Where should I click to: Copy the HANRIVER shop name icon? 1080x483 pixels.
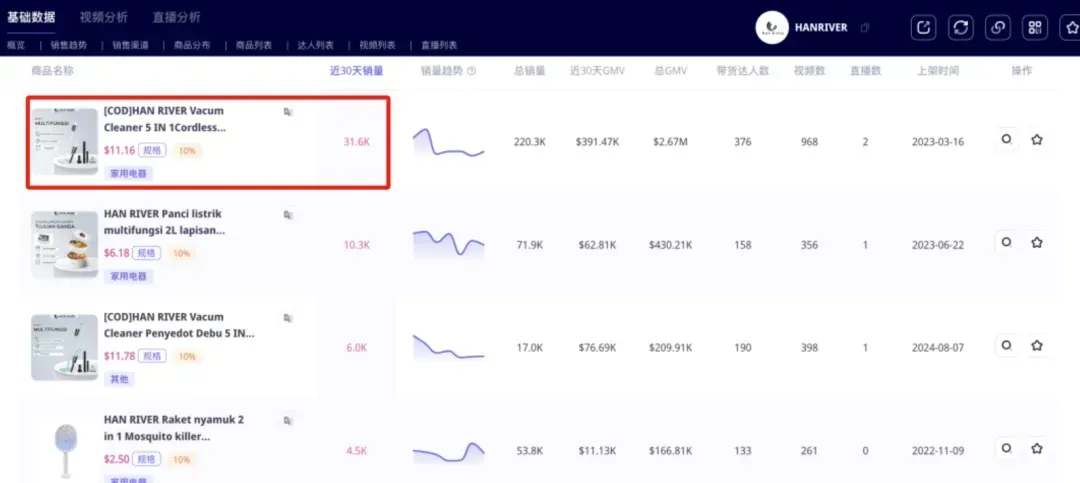[x=866, y=28]
